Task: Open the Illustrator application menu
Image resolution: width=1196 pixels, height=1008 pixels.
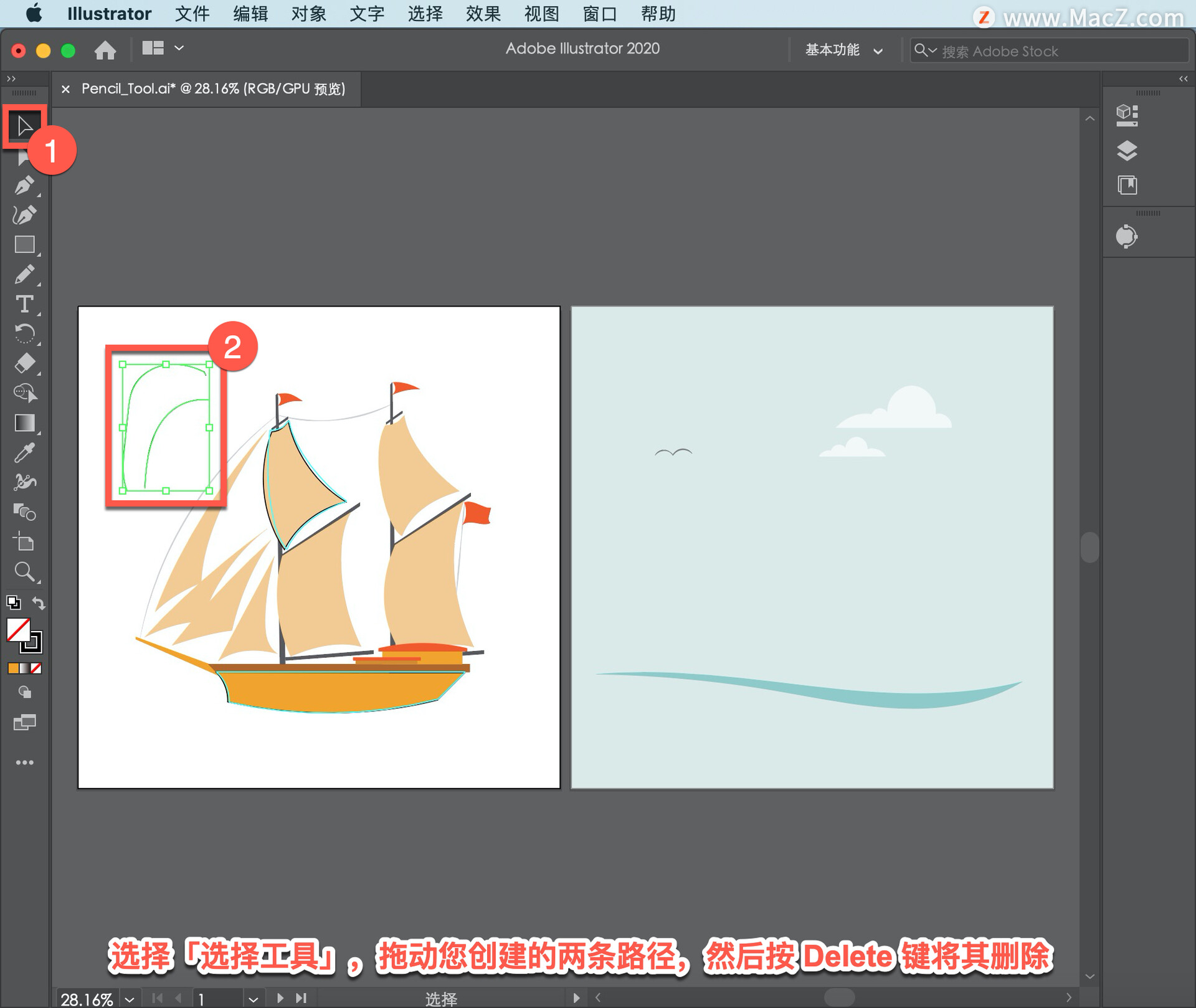Action: point(109,14)
